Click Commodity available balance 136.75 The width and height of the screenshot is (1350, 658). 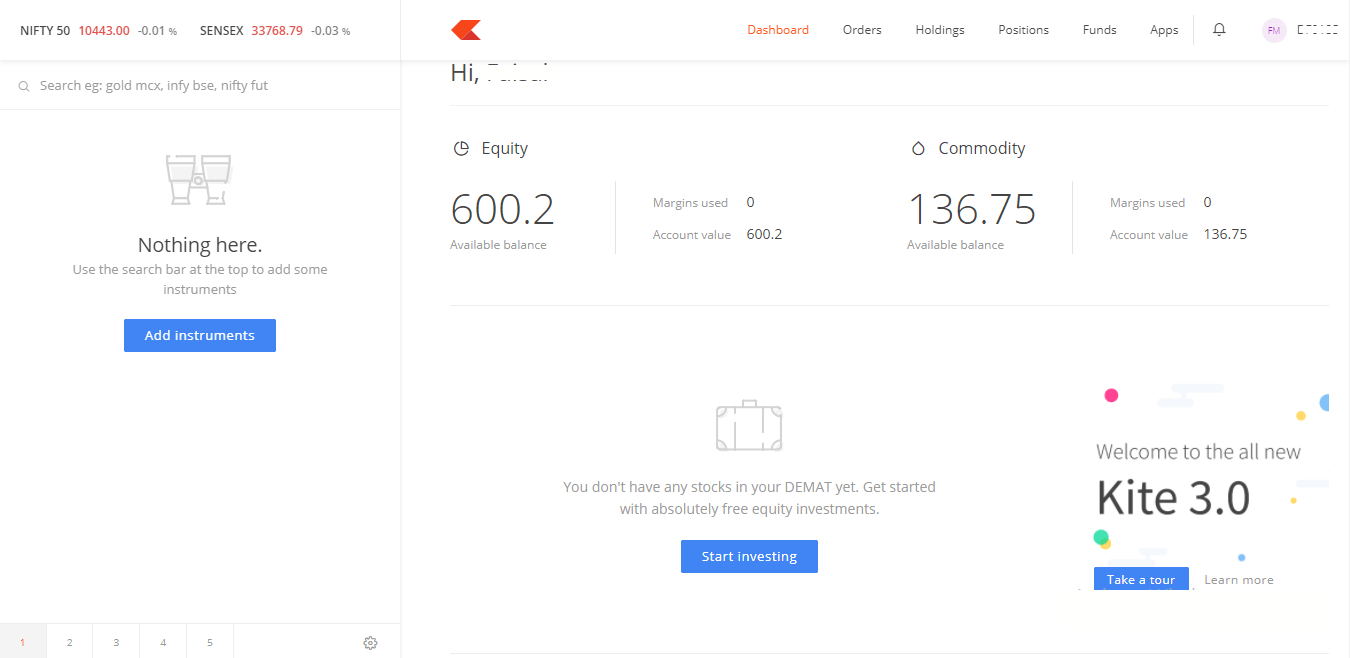pos(972,209)
